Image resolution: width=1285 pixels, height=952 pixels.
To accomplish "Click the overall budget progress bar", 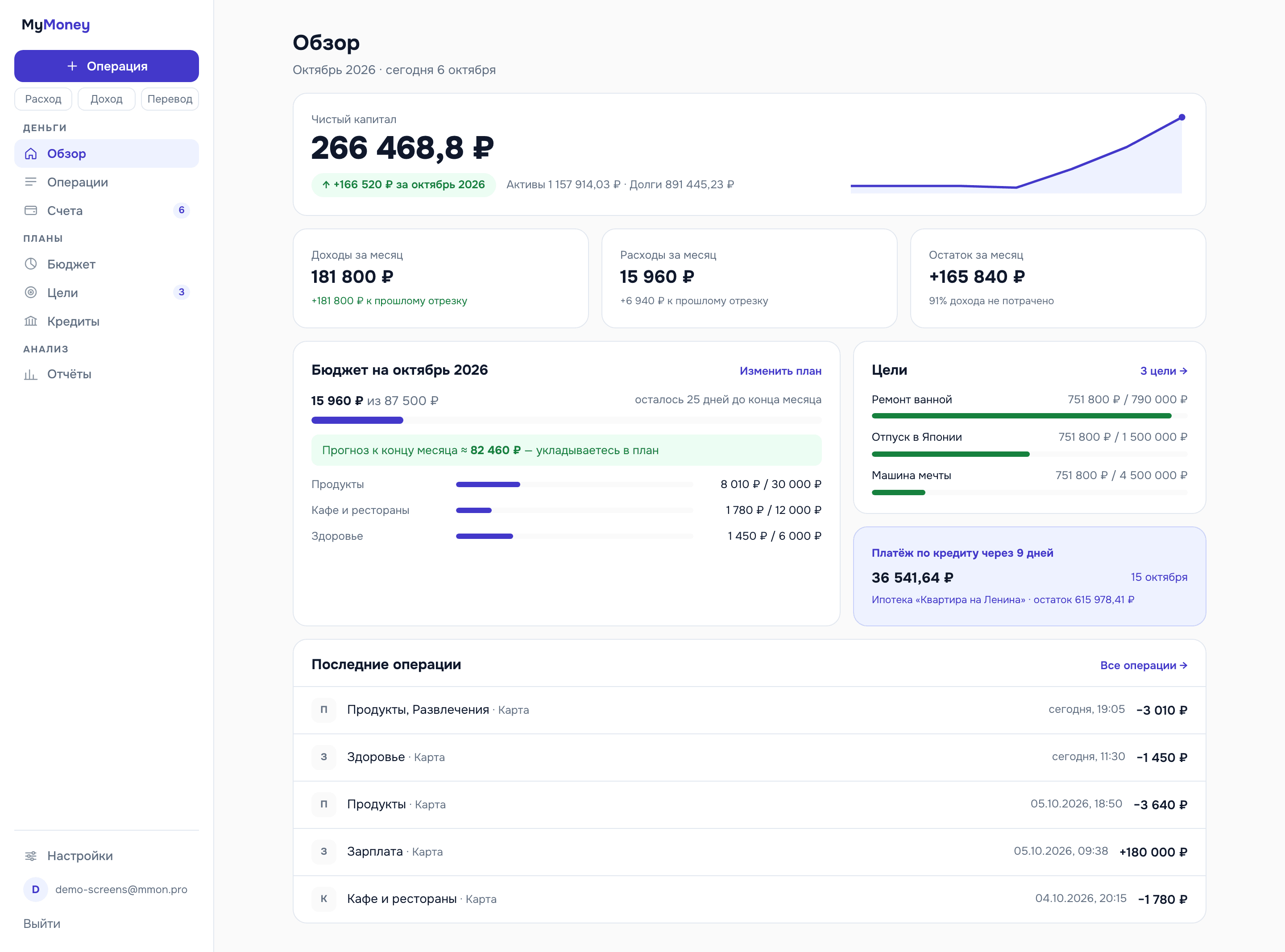I will point(567,420).
